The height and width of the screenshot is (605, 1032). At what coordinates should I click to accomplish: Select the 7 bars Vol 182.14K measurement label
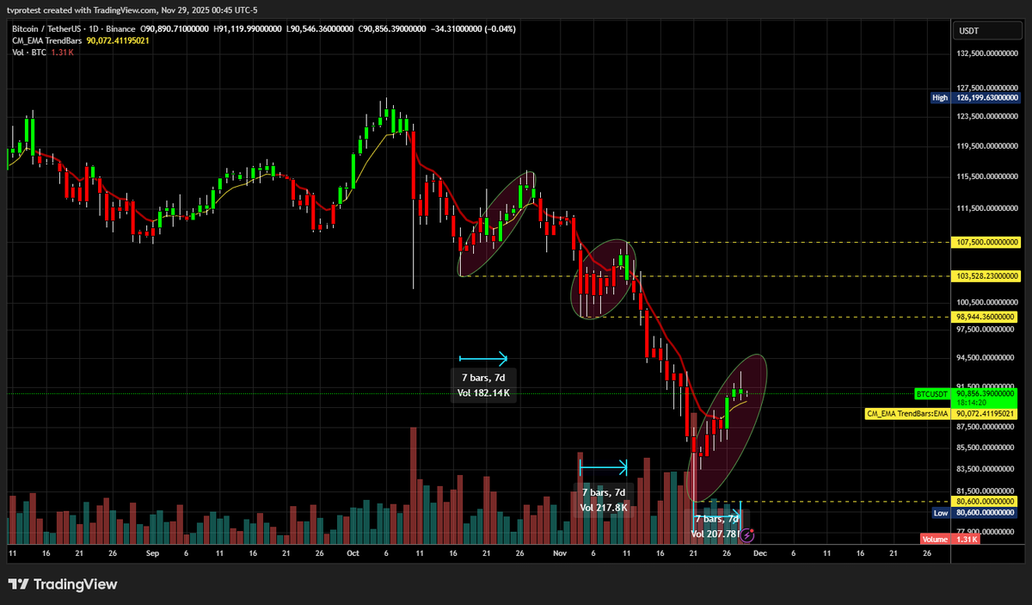coord(483,385)
